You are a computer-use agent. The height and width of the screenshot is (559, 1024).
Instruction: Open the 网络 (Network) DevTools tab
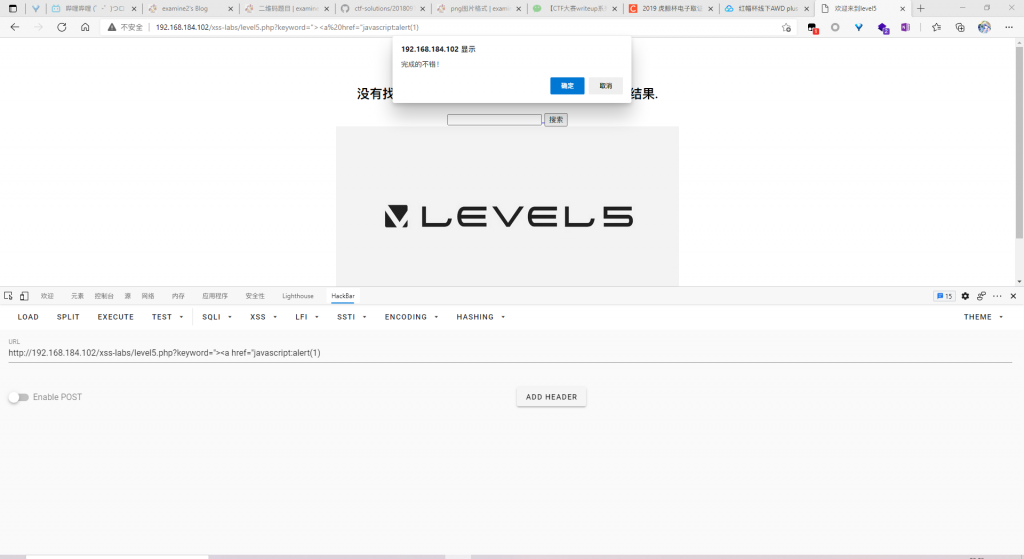pos(148,296)
